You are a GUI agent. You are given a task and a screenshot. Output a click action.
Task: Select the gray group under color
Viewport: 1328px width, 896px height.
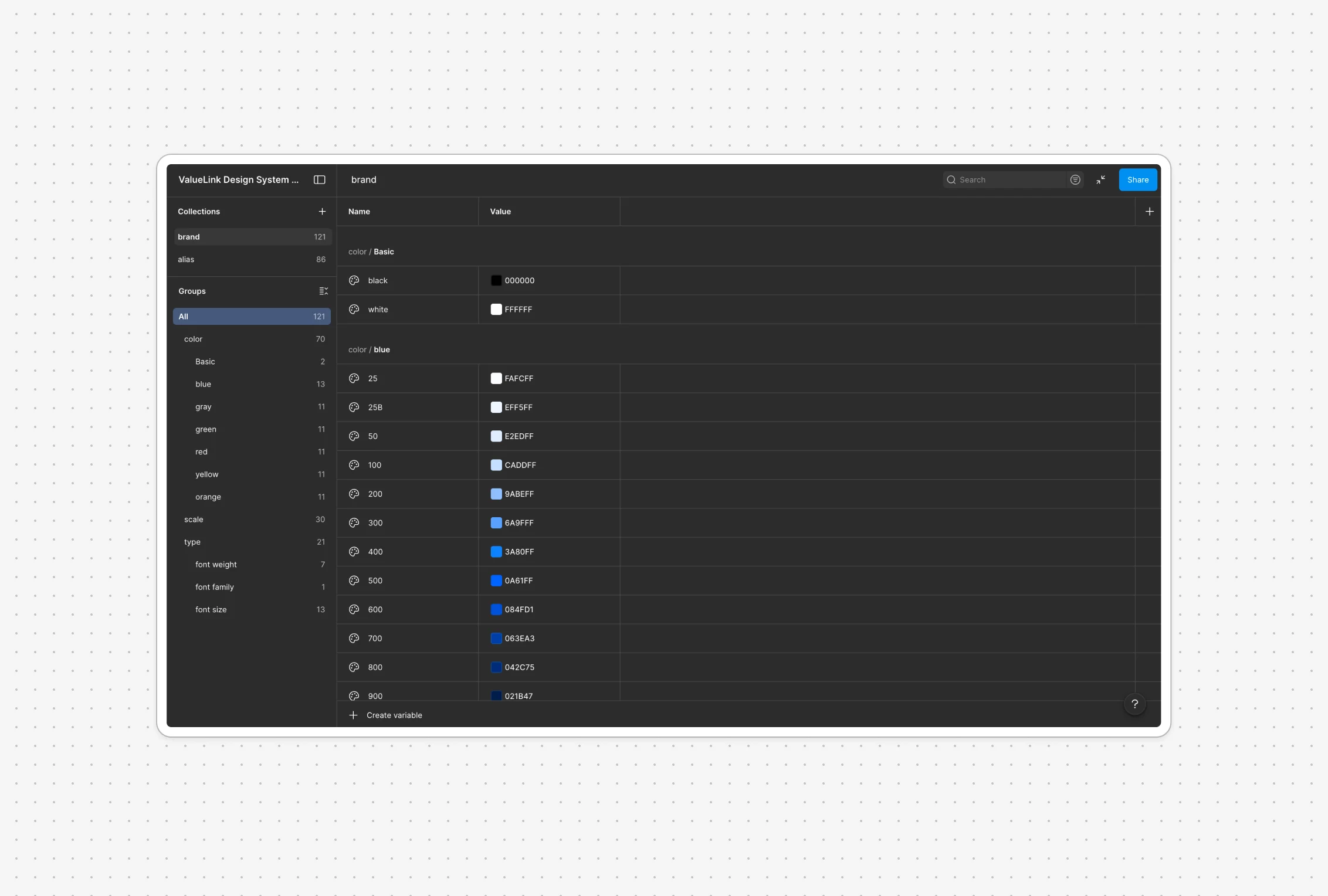(x=204, y=406)
